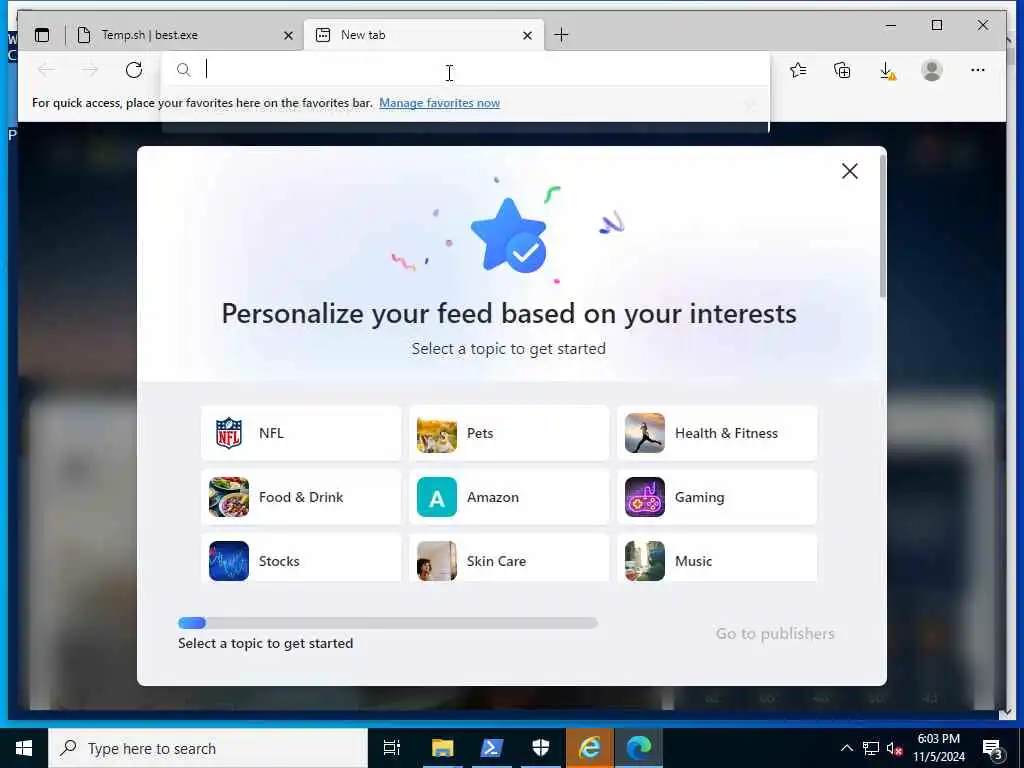Click the taskbar Type here to search box

(208, 748)
